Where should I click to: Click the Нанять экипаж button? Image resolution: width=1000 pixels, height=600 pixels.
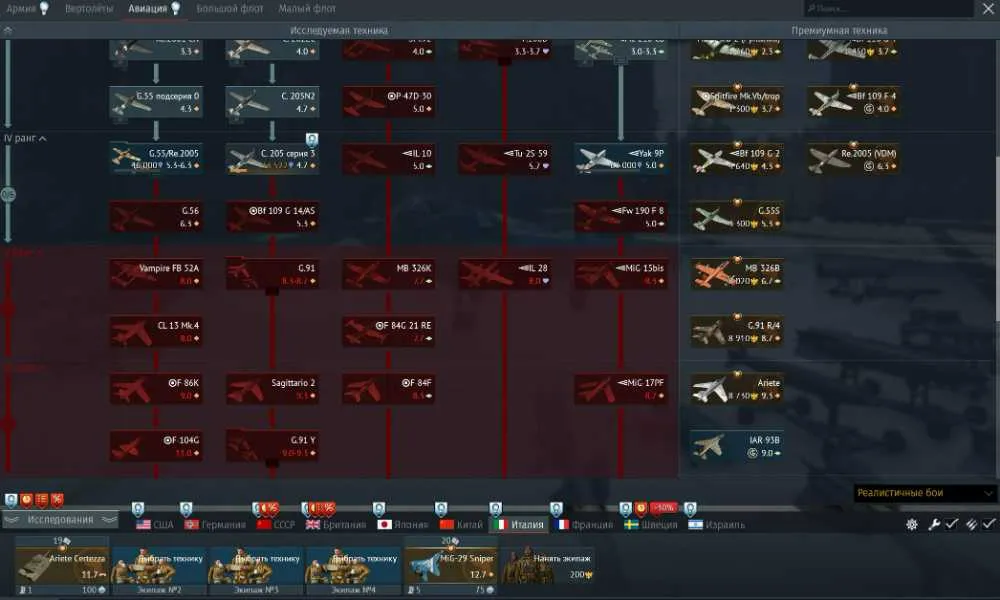pyautogui.click(x=548, y=565)
